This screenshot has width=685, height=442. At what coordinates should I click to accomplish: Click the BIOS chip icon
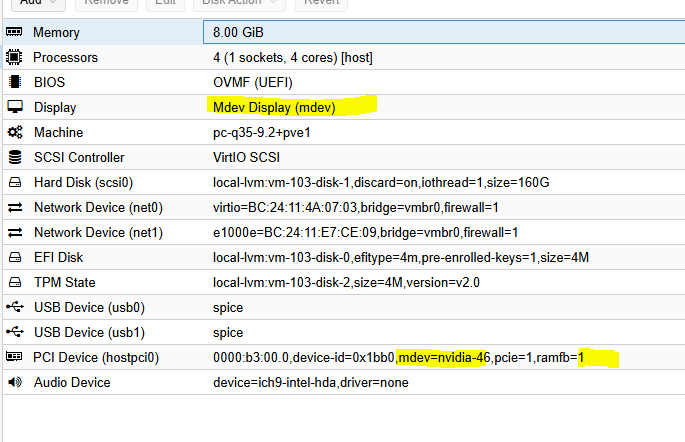[15, 83]
